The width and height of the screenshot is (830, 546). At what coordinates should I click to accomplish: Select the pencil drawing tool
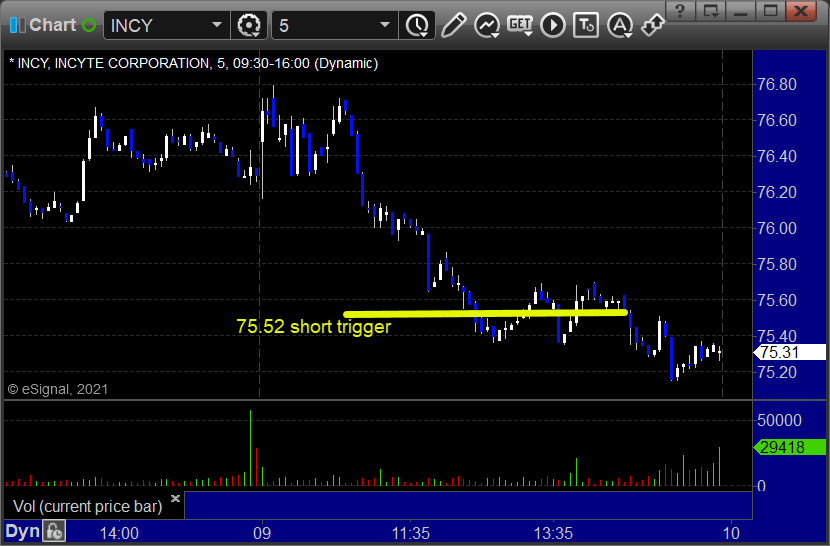453,25
